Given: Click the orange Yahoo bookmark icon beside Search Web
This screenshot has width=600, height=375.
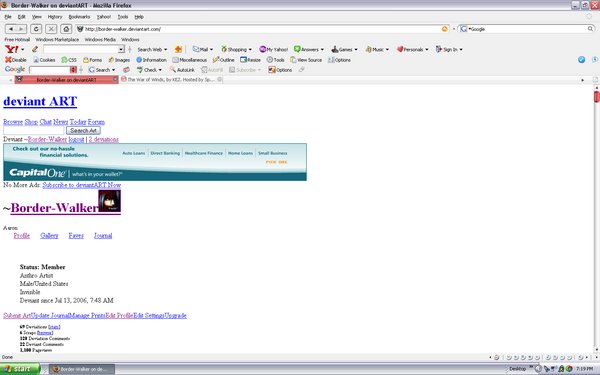Looking at the screenshot, I should click(x=178, y=49).
